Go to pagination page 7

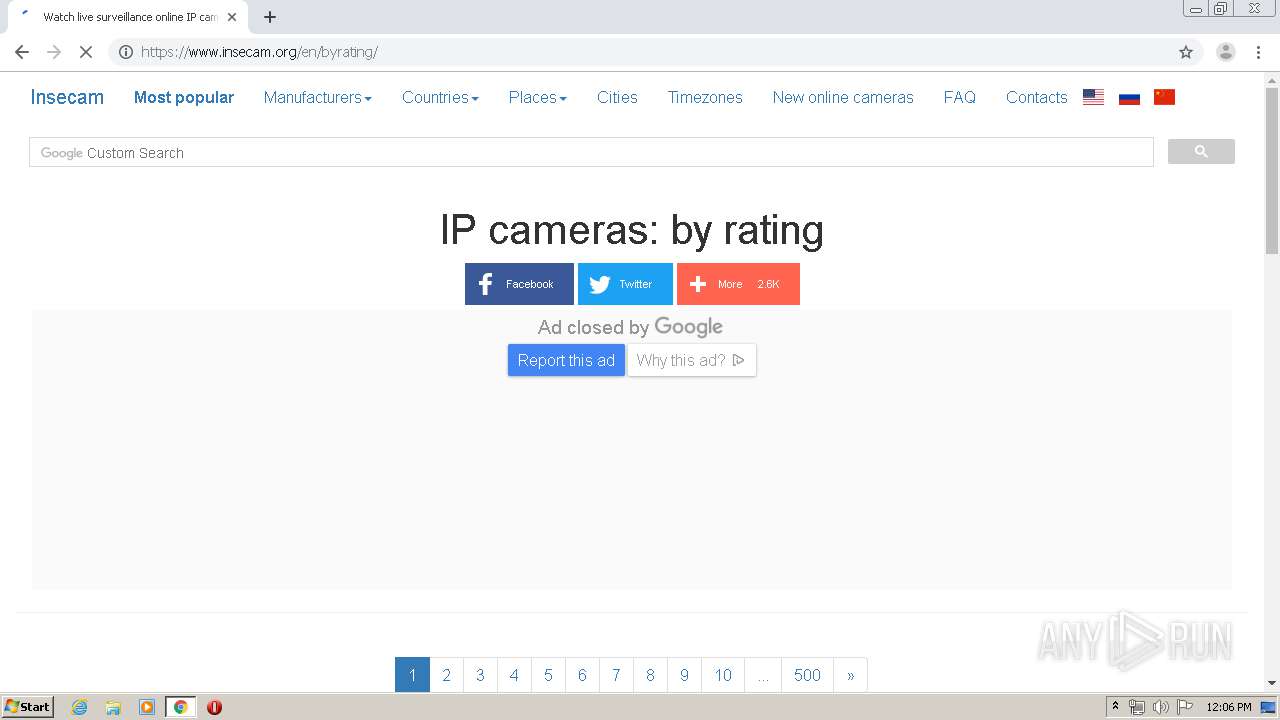616,675
